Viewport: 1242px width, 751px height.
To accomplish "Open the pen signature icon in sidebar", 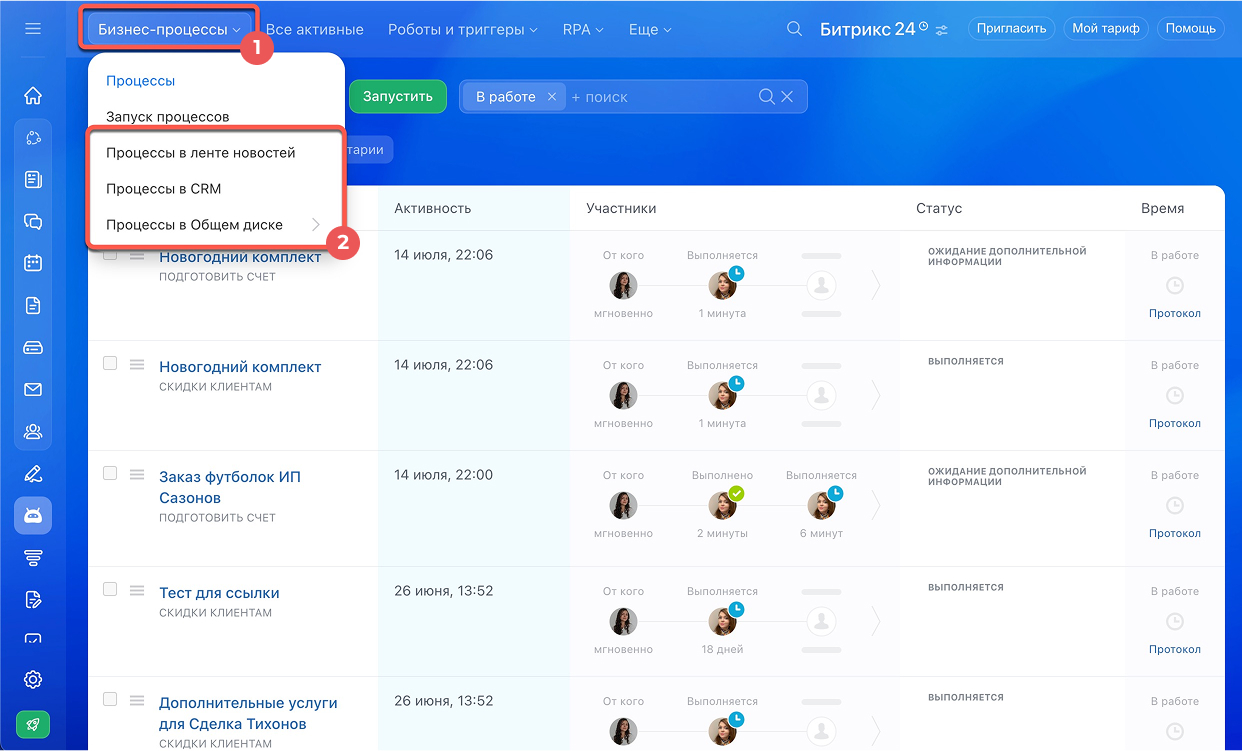I will tap(33, 474).
